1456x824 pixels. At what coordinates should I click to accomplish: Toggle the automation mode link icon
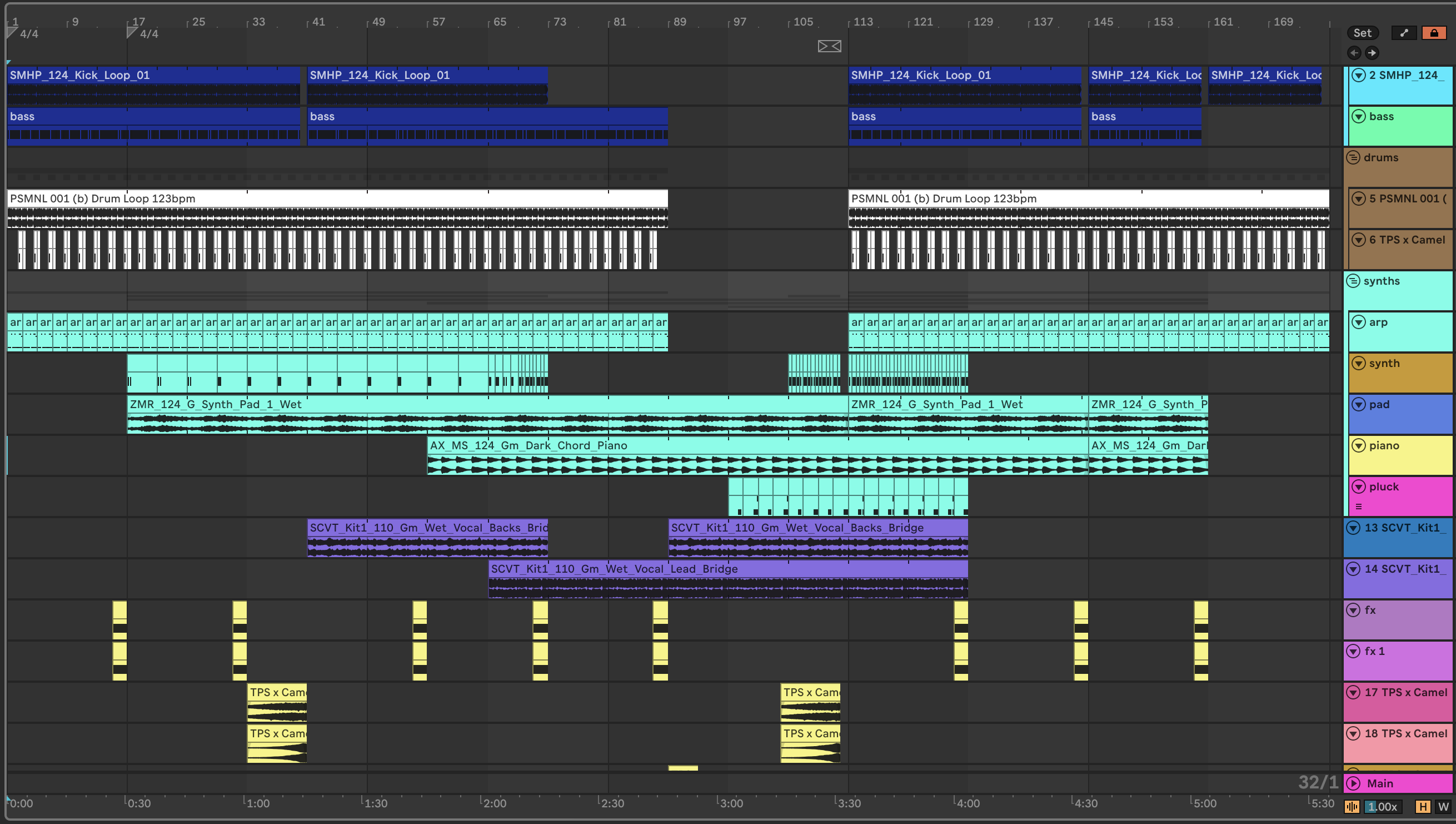point(1404,33)
